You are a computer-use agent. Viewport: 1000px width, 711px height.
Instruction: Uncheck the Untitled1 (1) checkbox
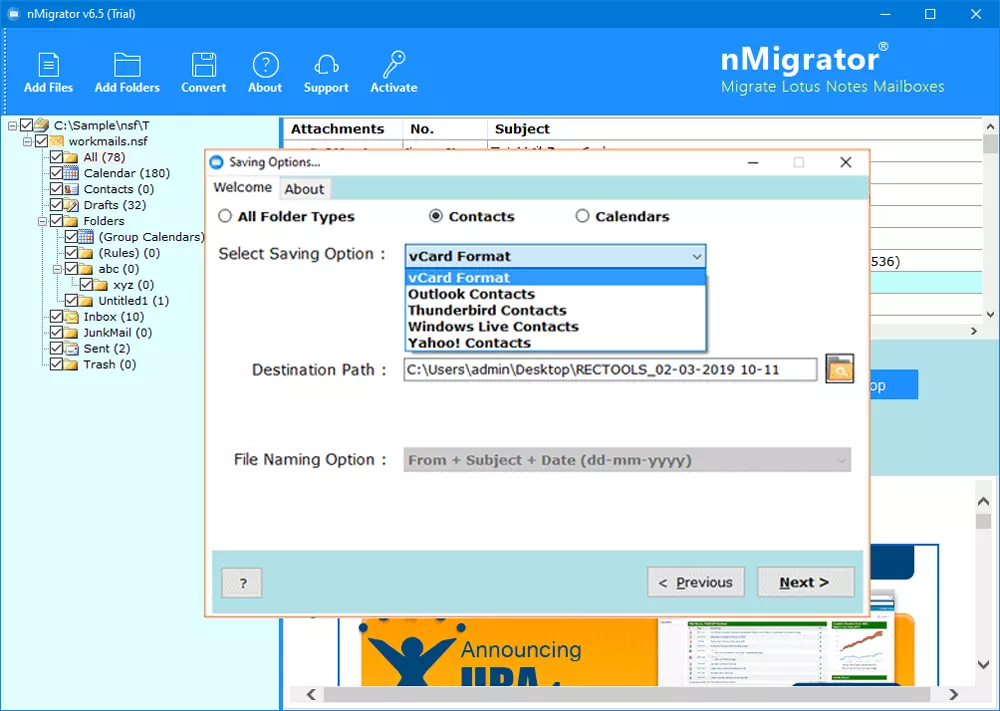coord(71,300)
